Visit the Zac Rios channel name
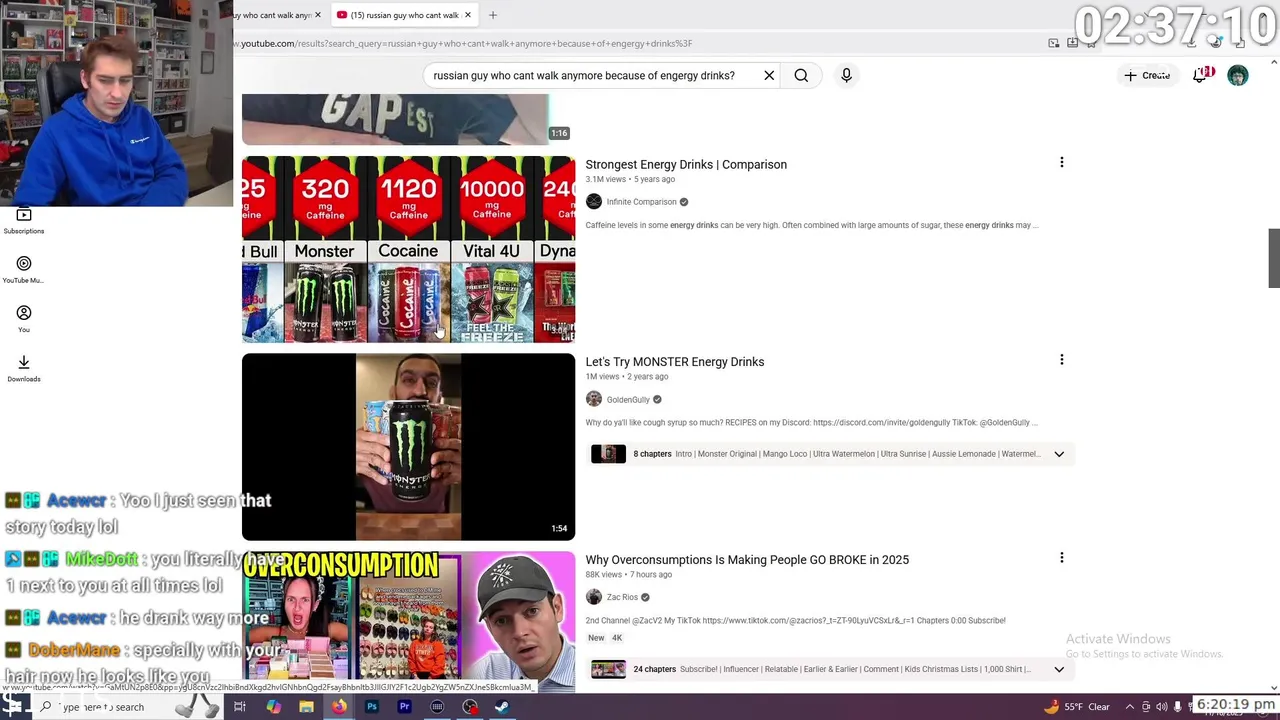The image size is (1280, 720). coord(622,597)
